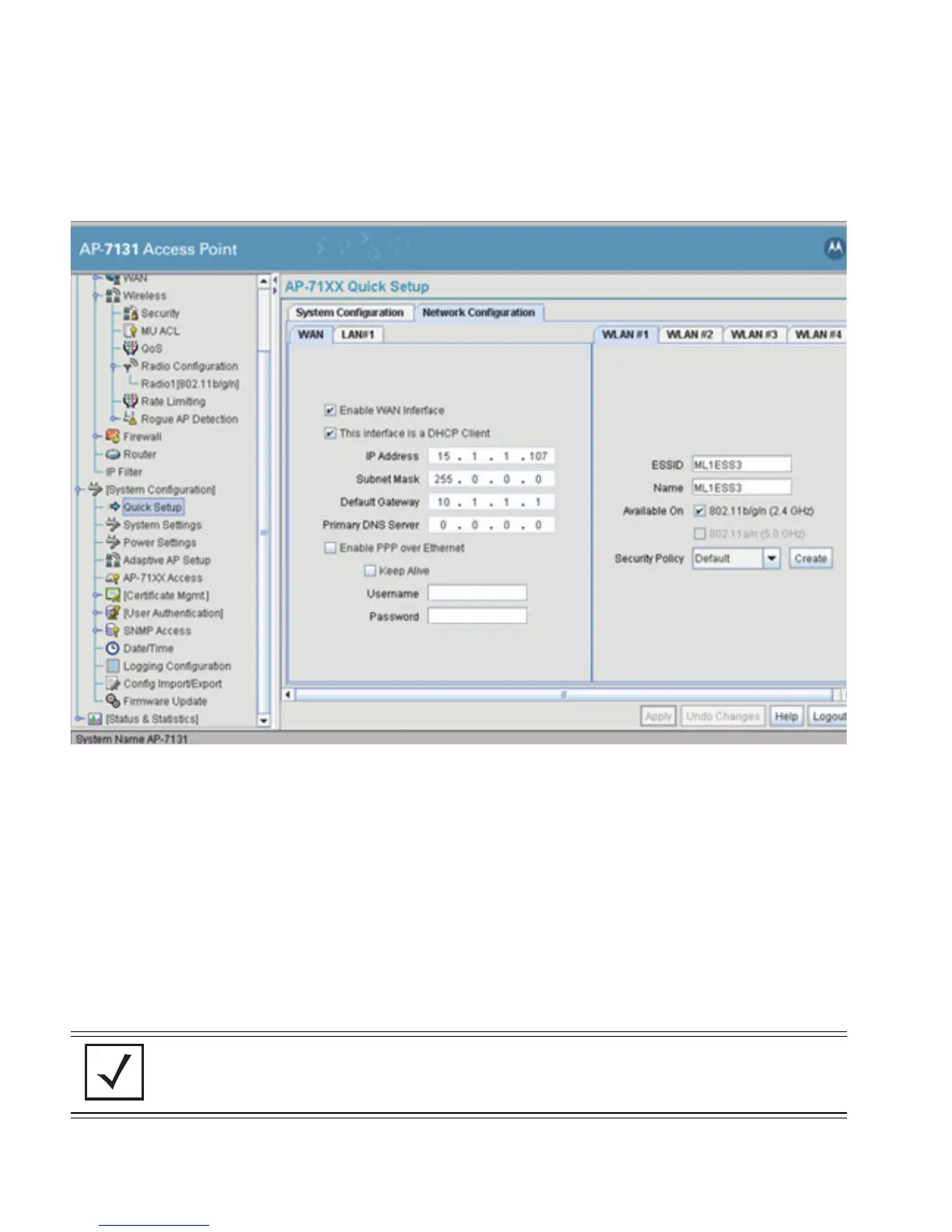The image size is (952, 1232).
Task: Switch to WLAN #2 tab
Action: point(690,334)
